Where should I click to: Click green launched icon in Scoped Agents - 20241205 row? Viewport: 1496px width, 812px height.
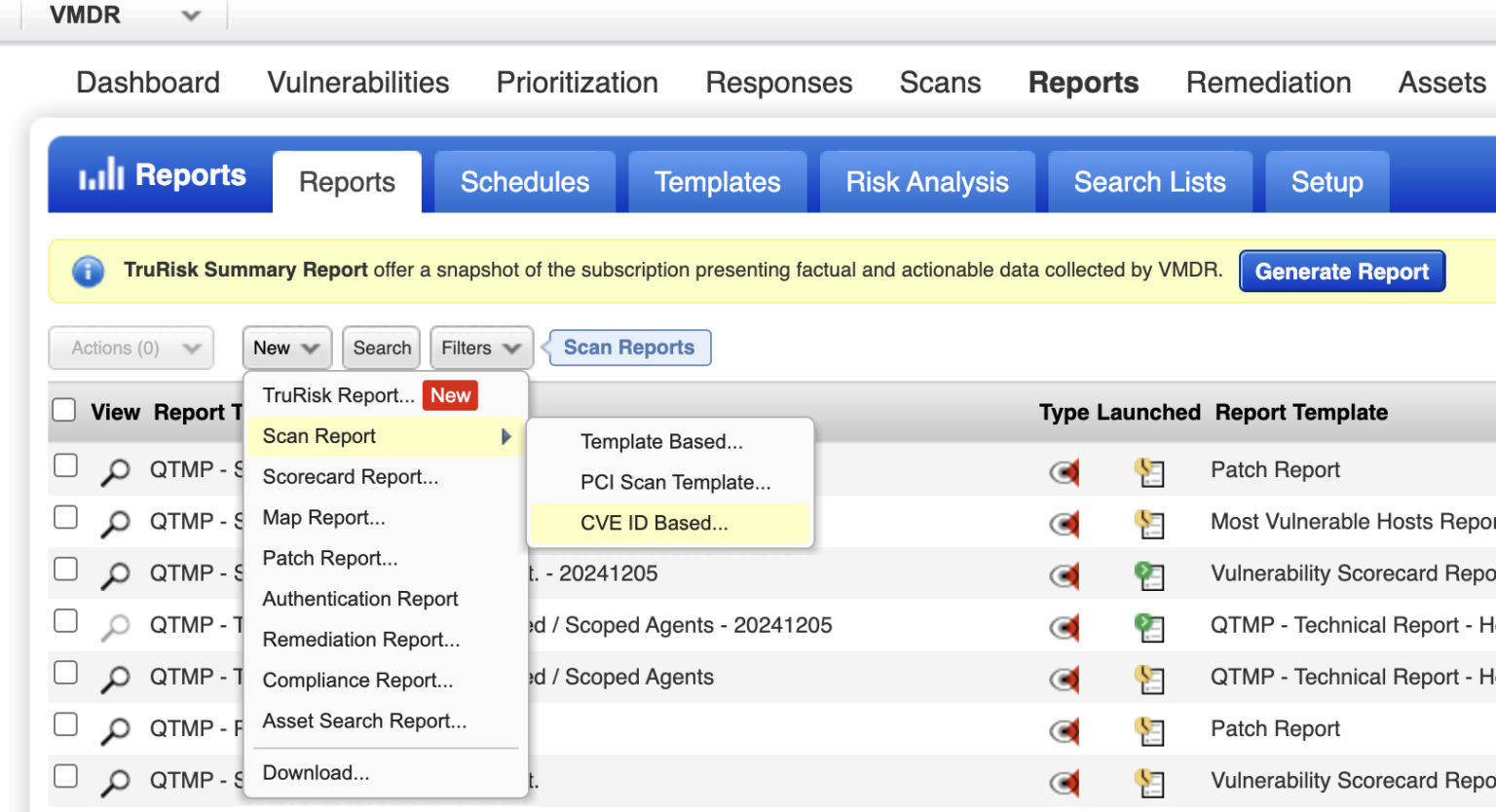pos(1149,627)
